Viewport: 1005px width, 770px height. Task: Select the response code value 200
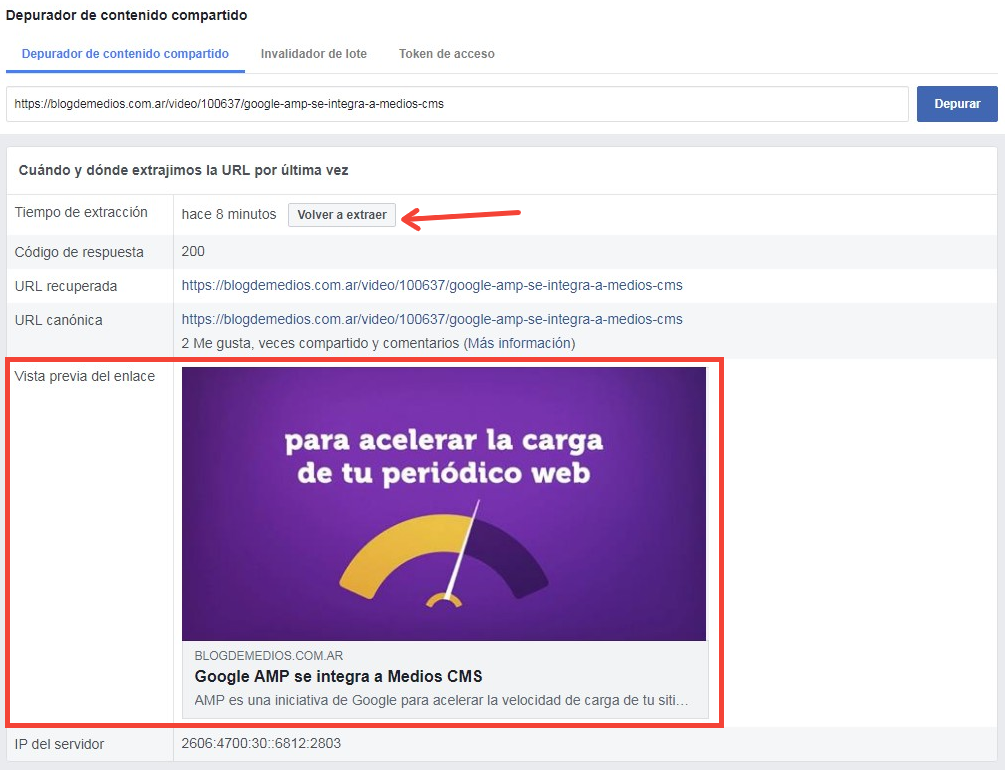pos(193,251)
